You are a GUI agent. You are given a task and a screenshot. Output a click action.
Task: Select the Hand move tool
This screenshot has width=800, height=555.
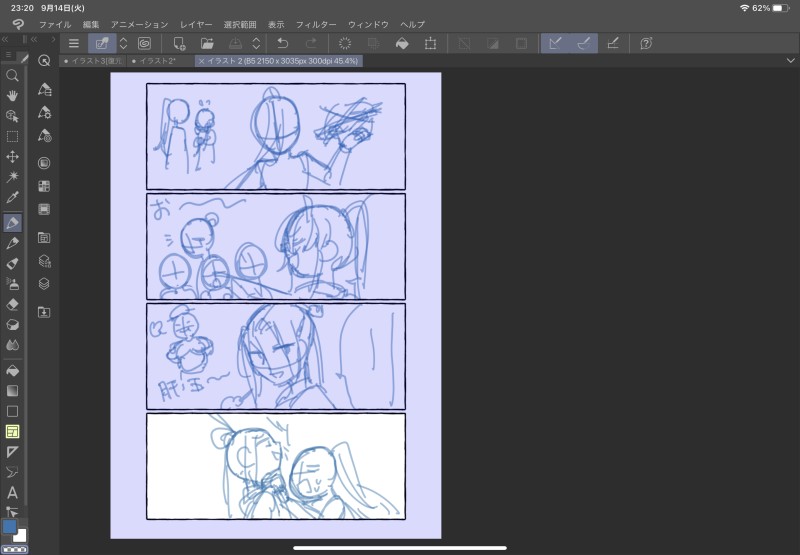pos(12,96)
